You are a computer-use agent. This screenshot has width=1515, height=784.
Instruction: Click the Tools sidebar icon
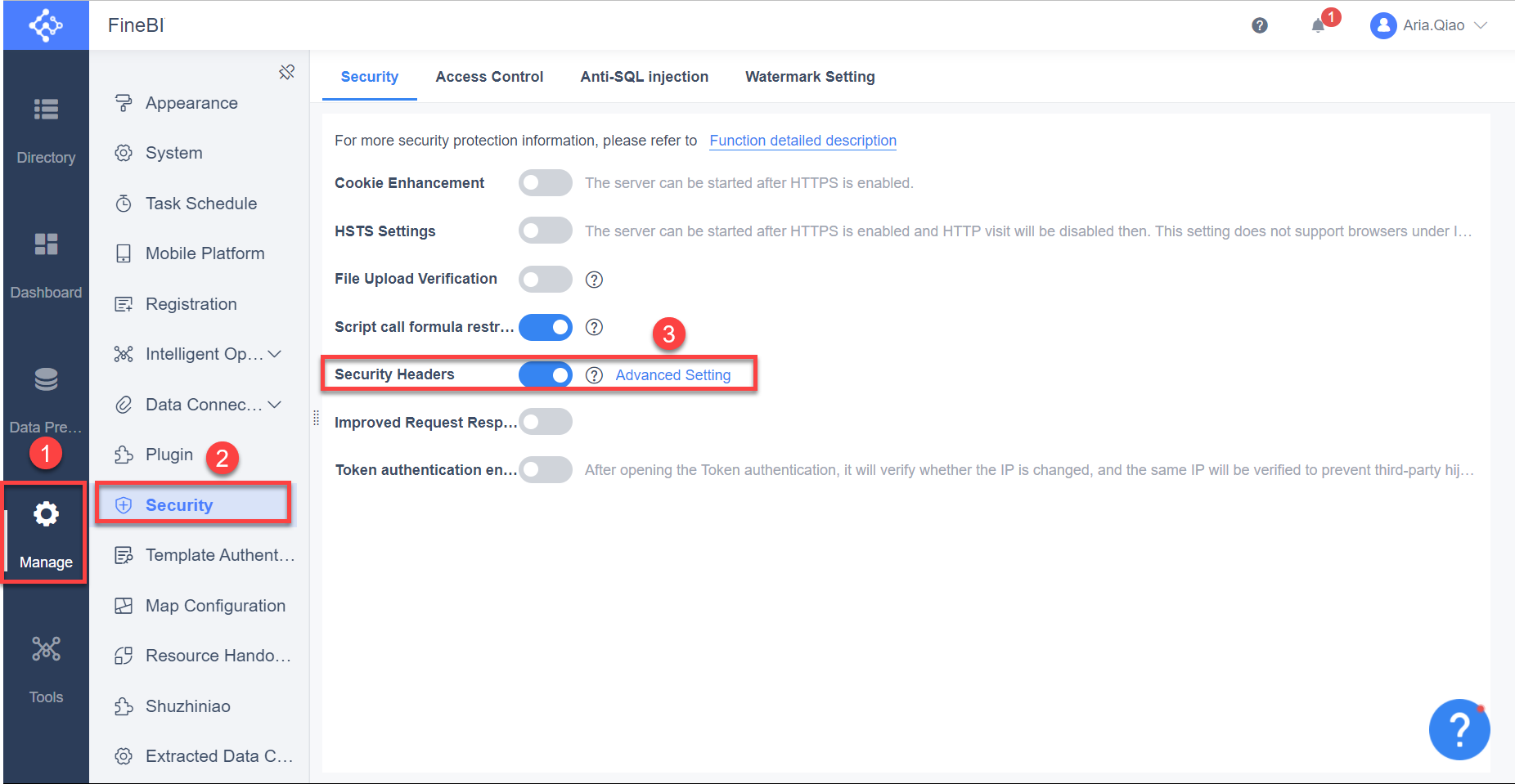[x=45, y=666]
